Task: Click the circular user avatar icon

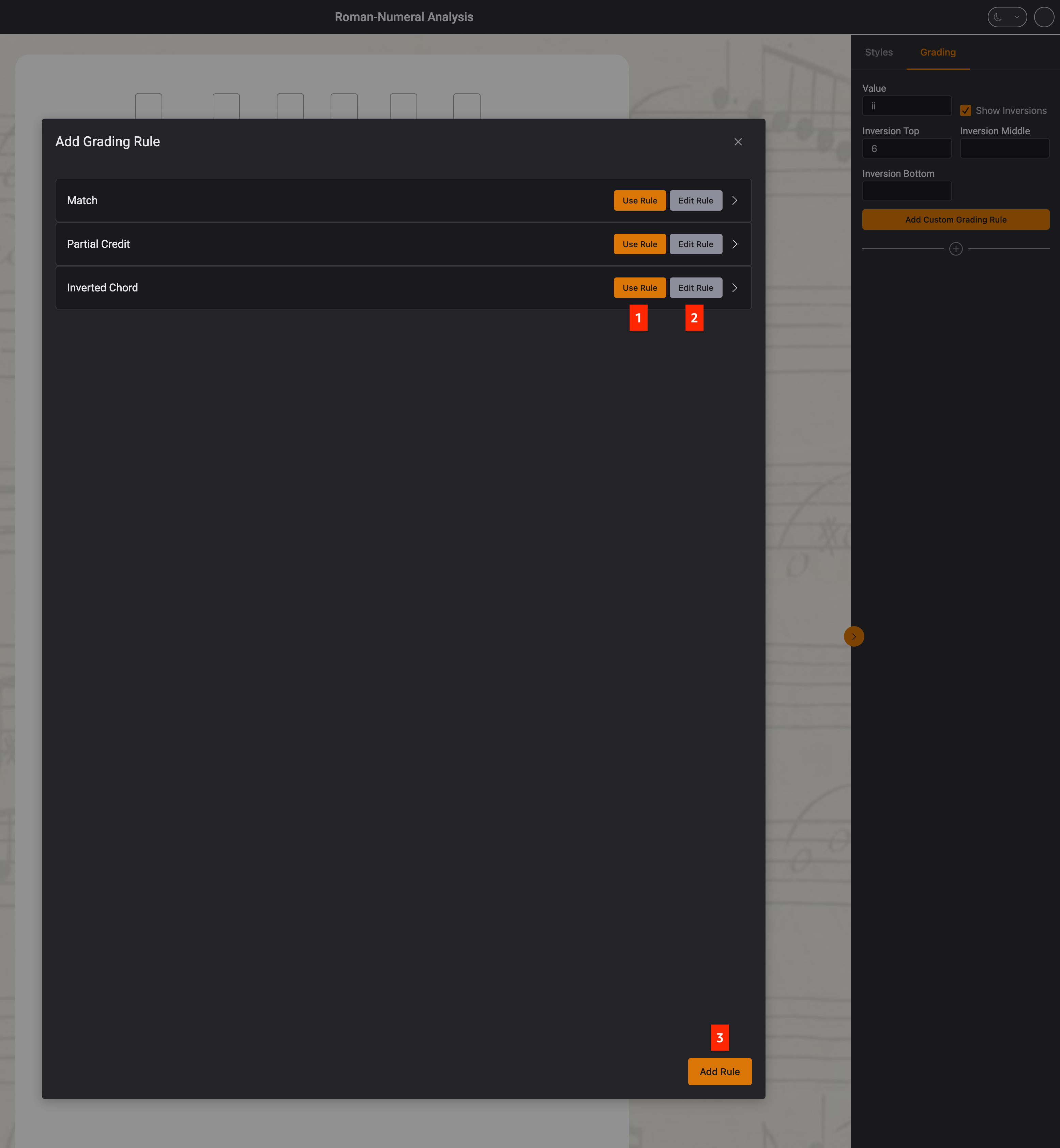Action: pyautogui.click(x=1043, y=17)
